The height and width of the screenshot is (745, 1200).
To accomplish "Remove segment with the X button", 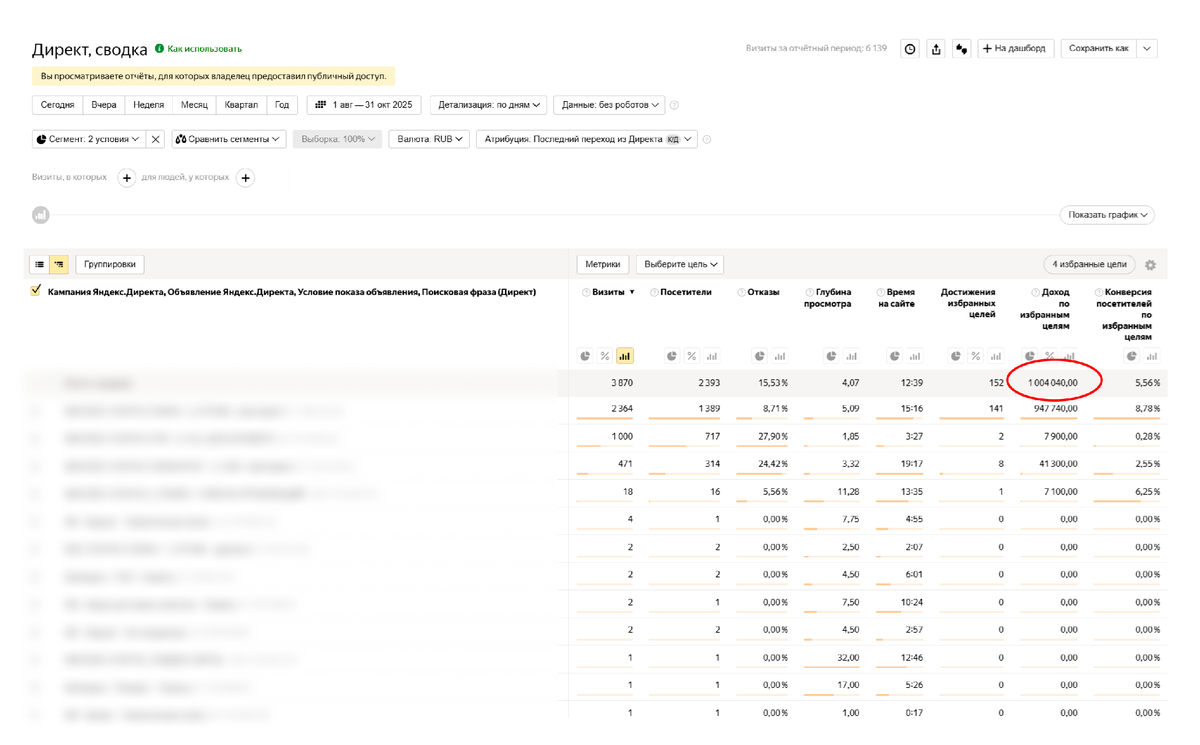I will tap(156, 139).
